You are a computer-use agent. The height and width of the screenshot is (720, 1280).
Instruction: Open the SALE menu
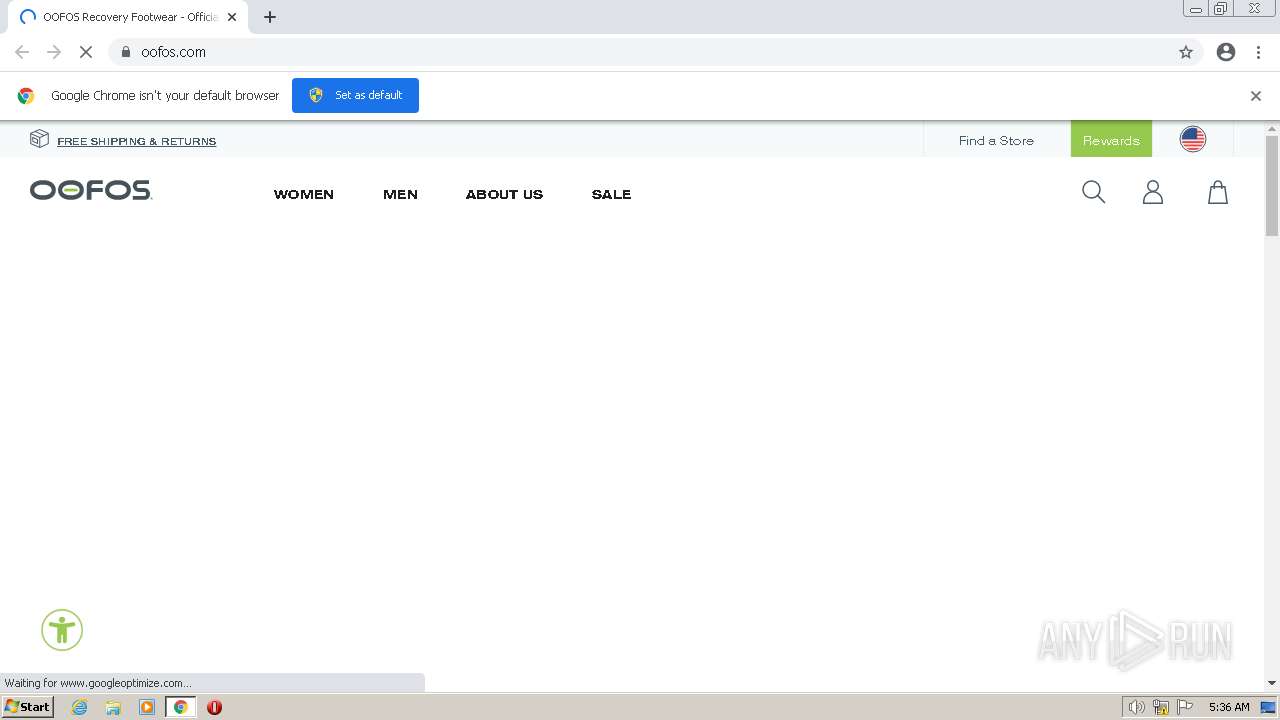tap(611, 194)
